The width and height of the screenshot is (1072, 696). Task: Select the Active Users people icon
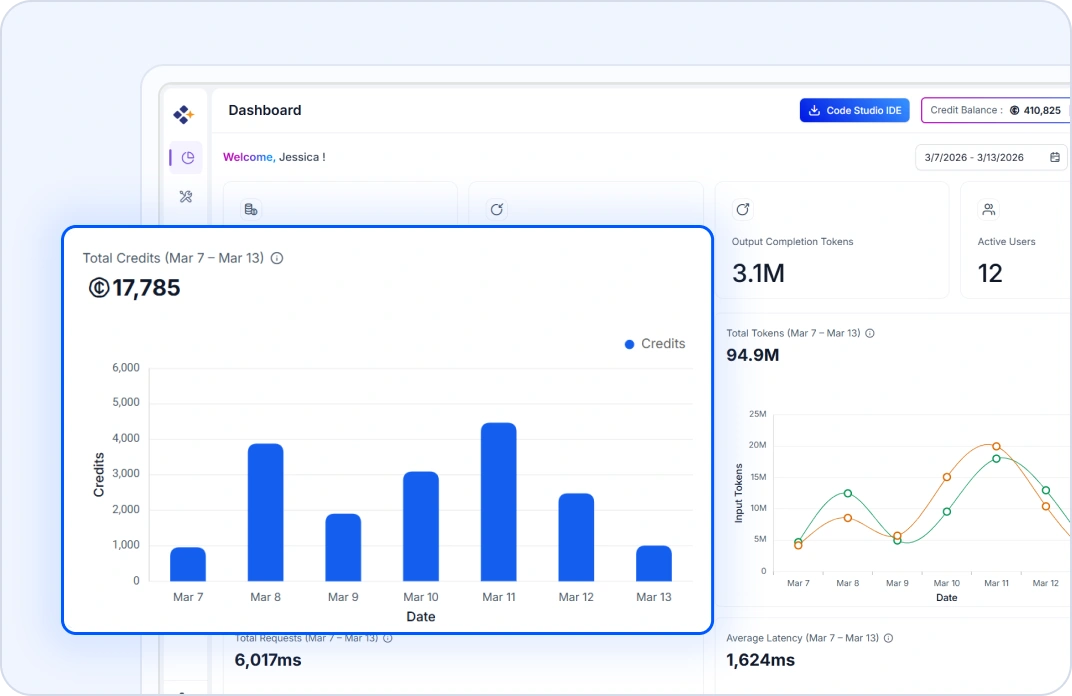(x=988, y=209)
